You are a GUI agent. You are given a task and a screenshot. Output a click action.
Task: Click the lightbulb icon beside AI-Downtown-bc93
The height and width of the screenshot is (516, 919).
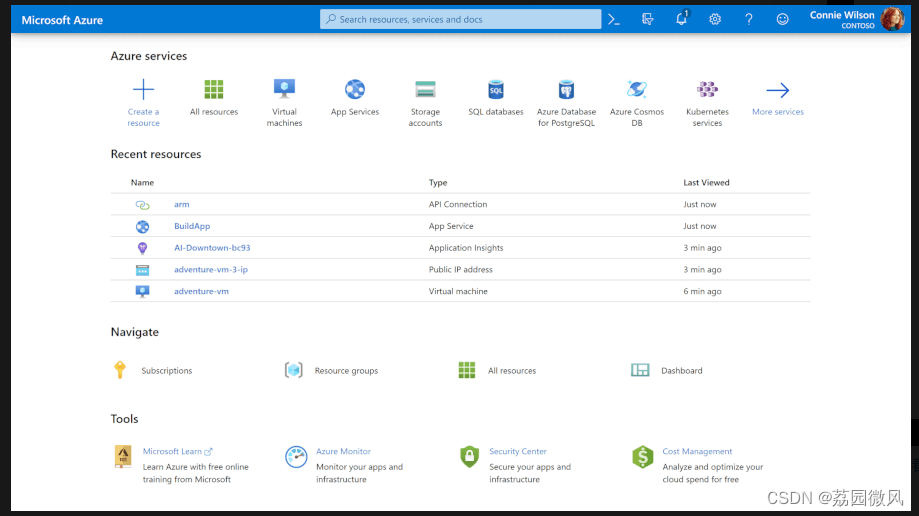[x=142, y=248]
